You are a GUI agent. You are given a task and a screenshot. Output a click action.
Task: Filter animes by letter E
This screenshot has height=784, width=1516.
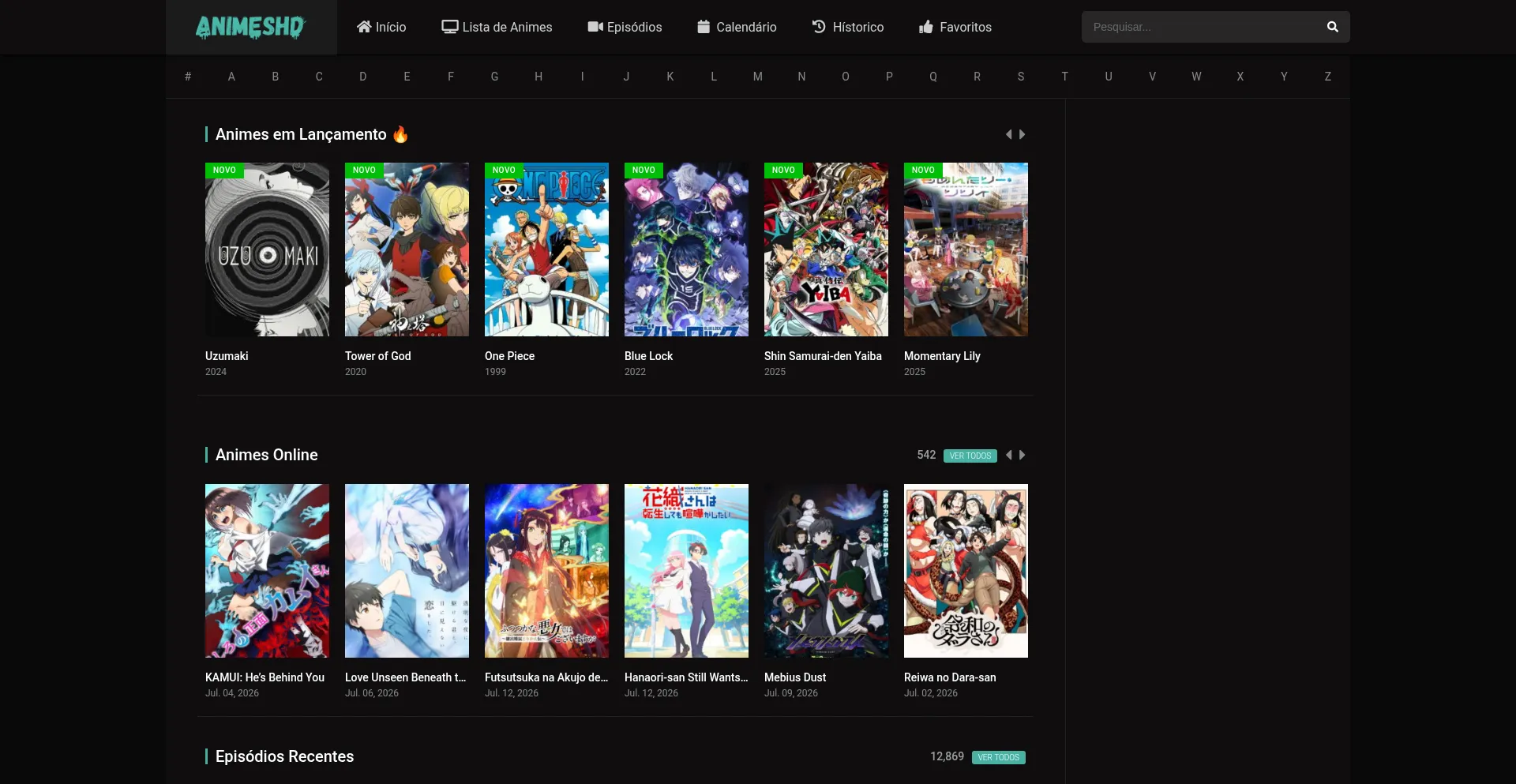pyautogui.click(x=407, y=77)
